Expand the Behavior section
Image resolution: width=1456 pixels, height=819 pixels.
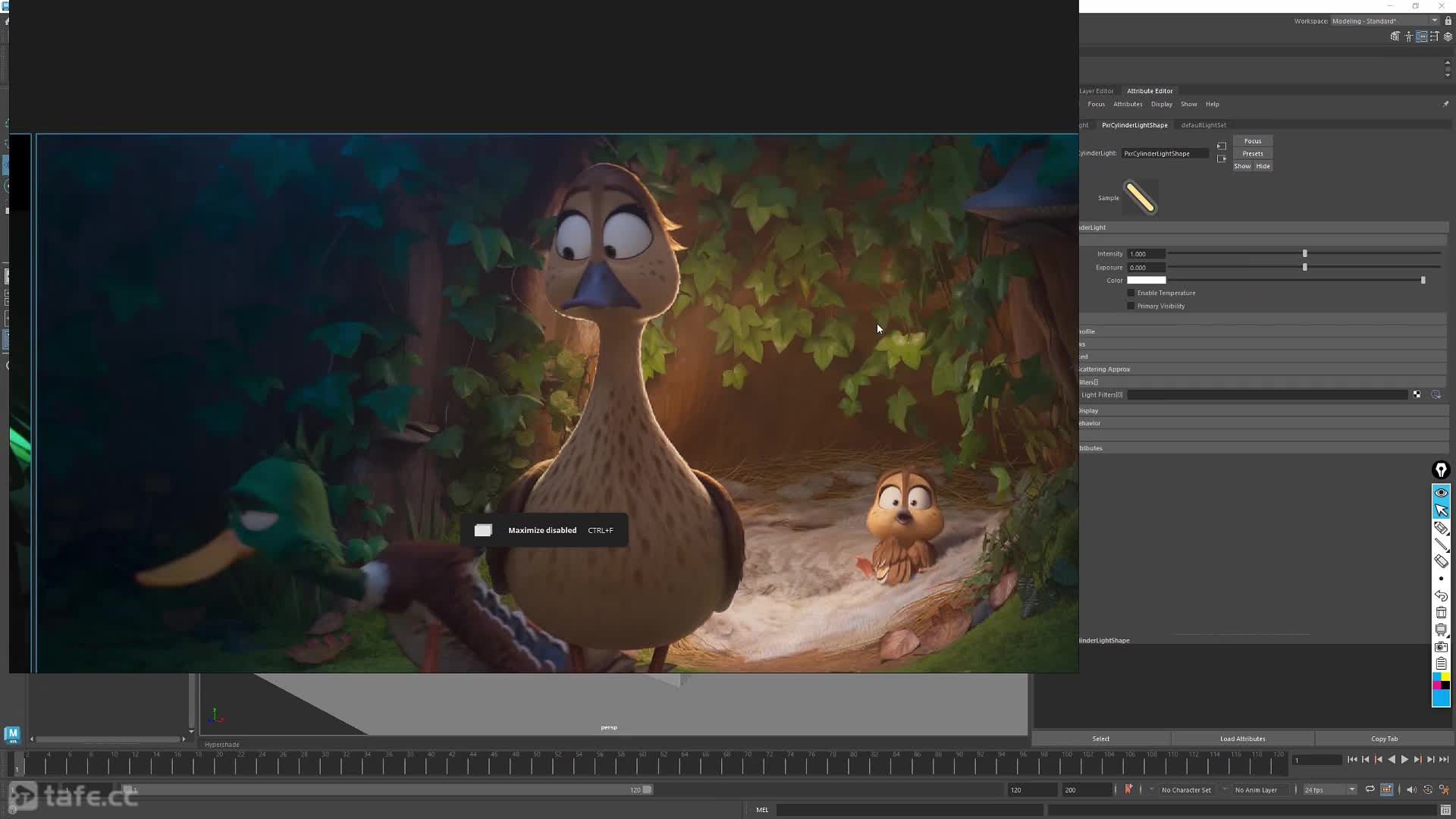1263,423
